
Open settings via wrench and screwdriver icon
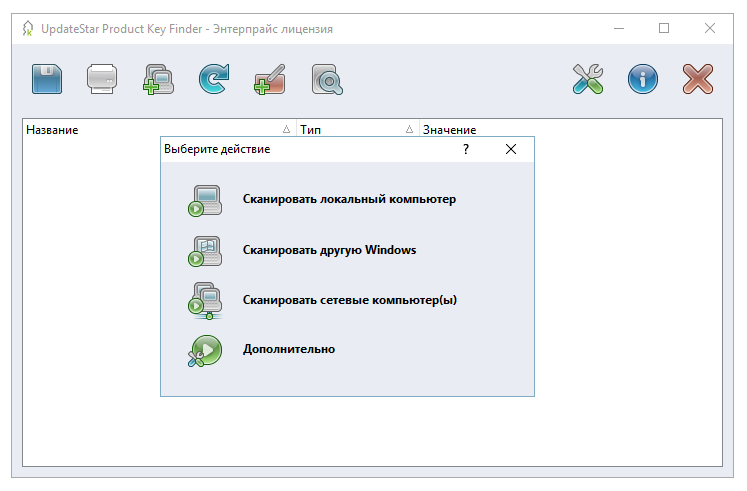(588, 79)
